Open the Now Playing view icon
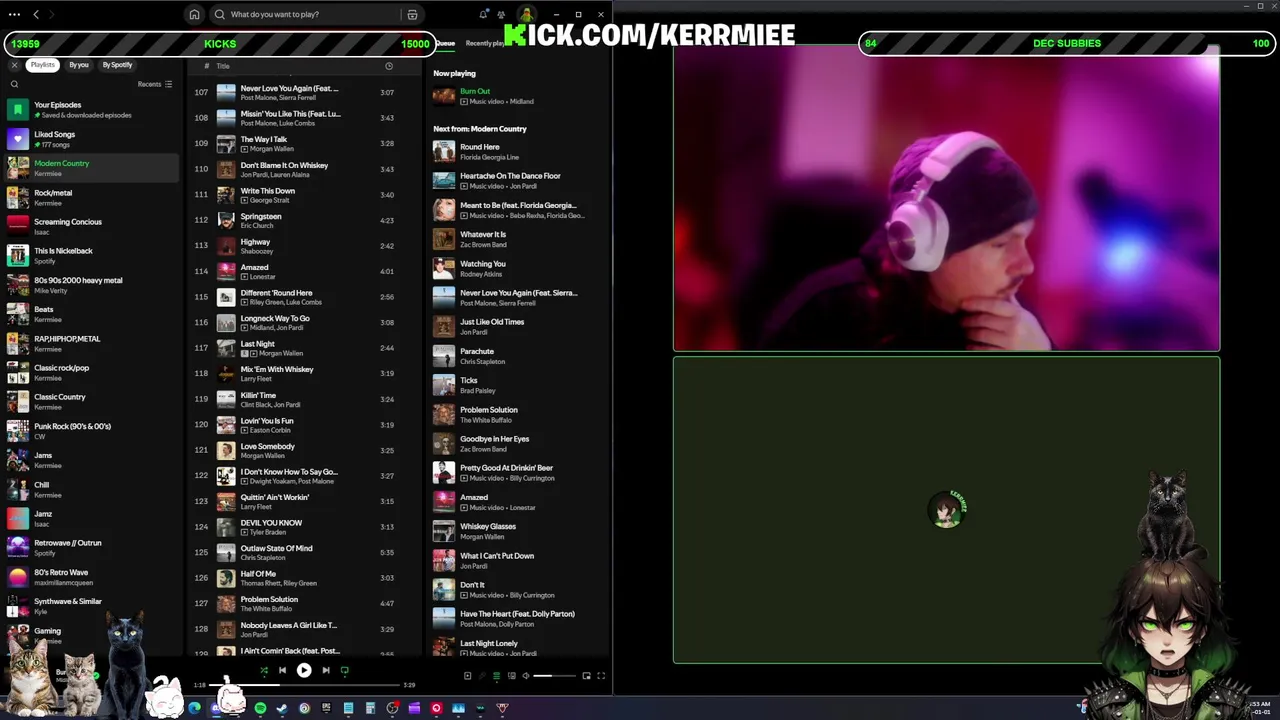 coord(467,676)
